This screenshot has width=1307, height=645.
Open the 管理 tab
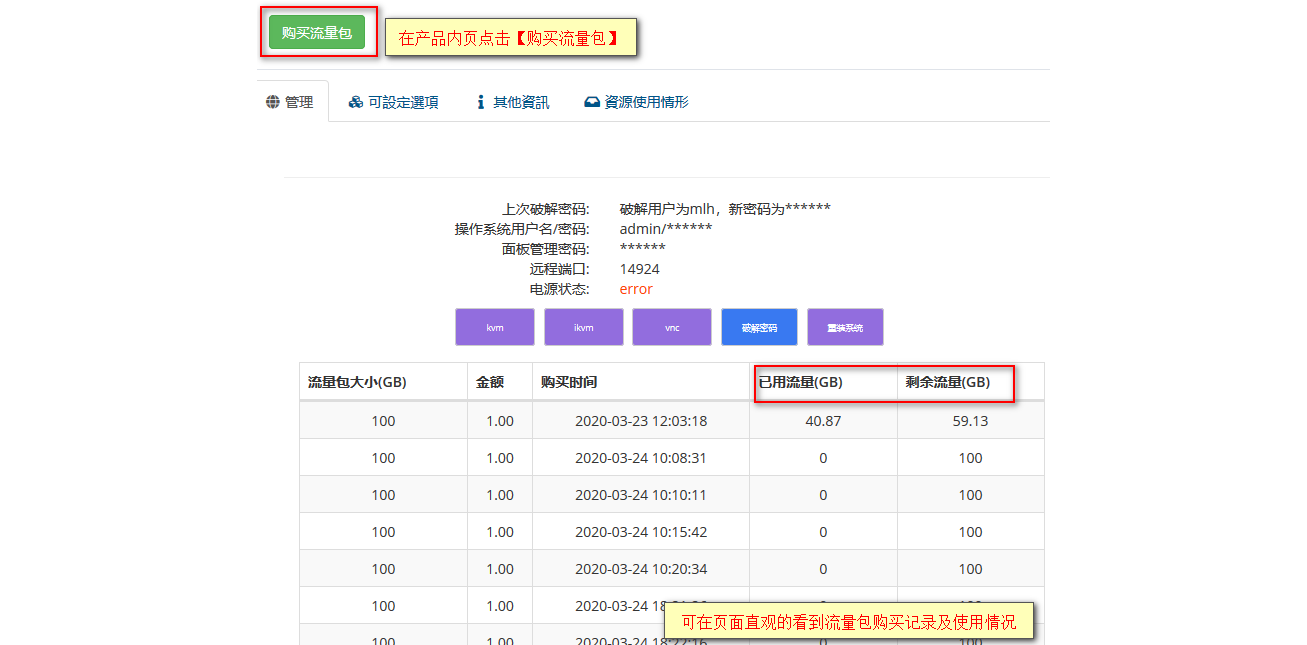coord(290,102)
